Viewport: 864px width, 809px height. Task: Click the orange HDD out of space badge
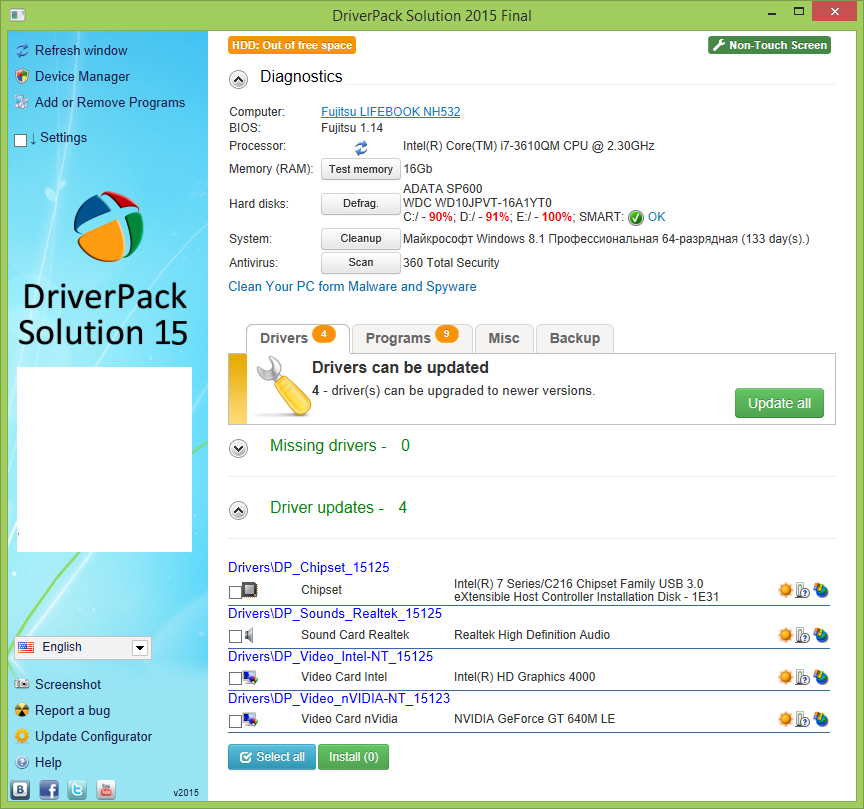pos(292,45)
